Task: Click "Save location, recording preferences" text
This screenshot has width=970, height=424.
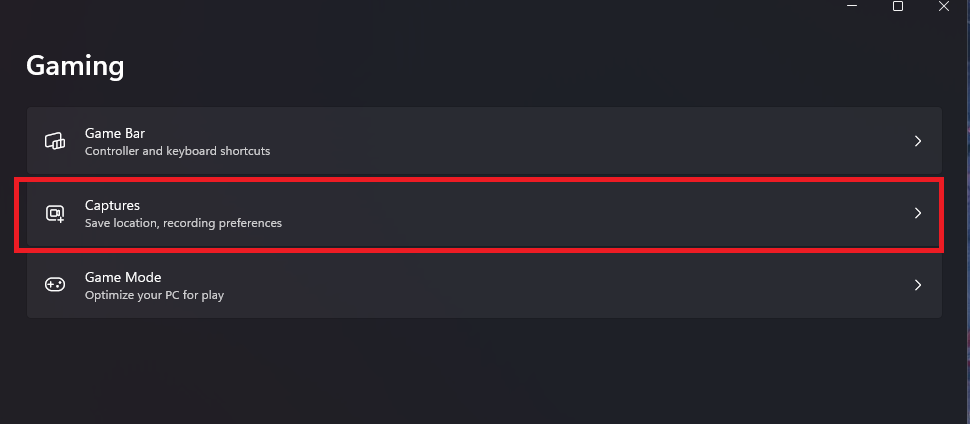Action: [x=183, y=223]
